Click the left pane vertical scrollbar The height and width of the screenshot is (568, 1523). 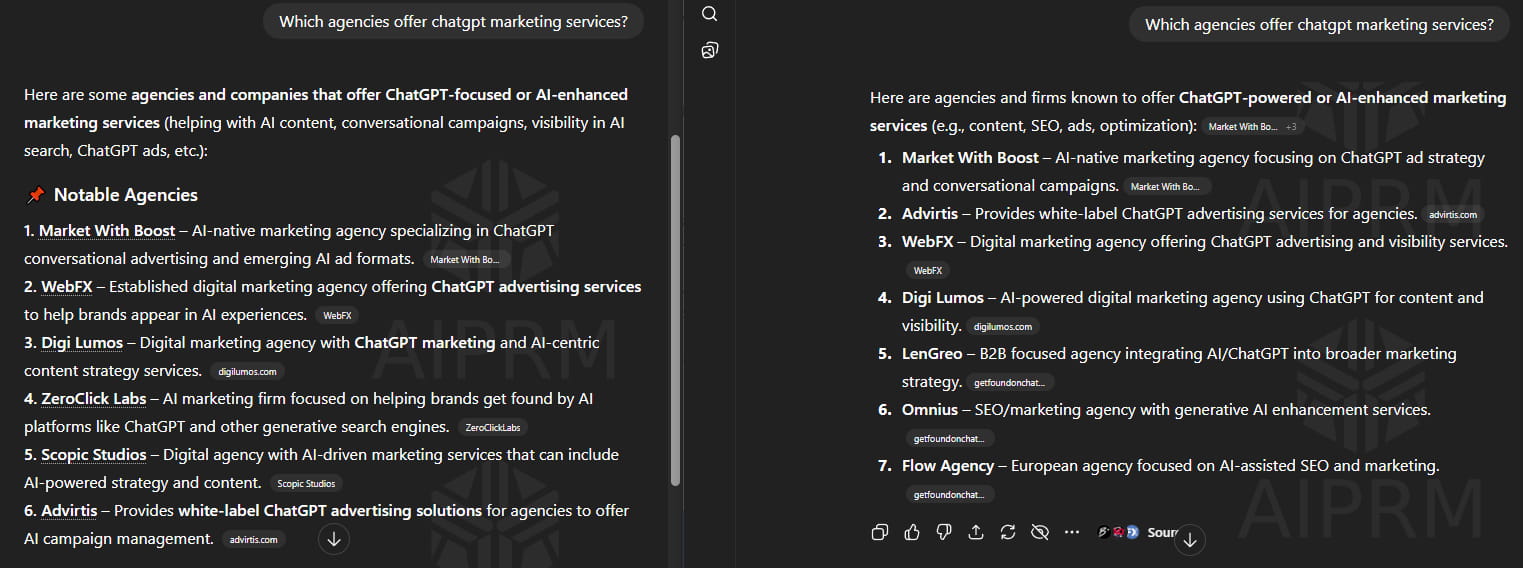[675, 310]
